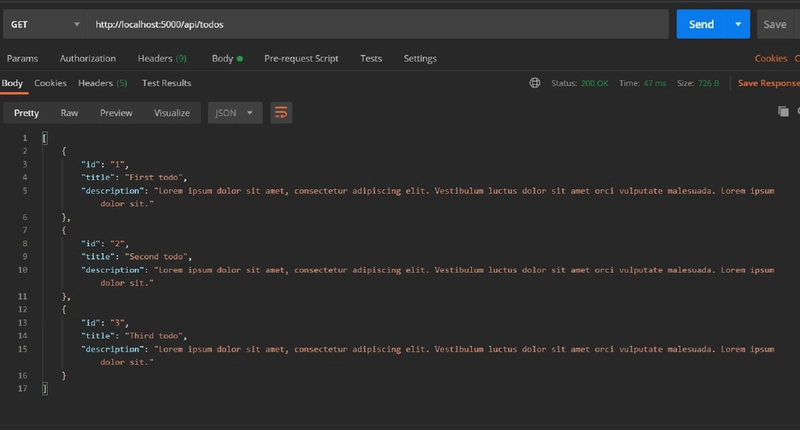Image resolution: width=800 pixels, height=430 pixels.
Task: Select the response Cookies tab
Action: (50, 83)
